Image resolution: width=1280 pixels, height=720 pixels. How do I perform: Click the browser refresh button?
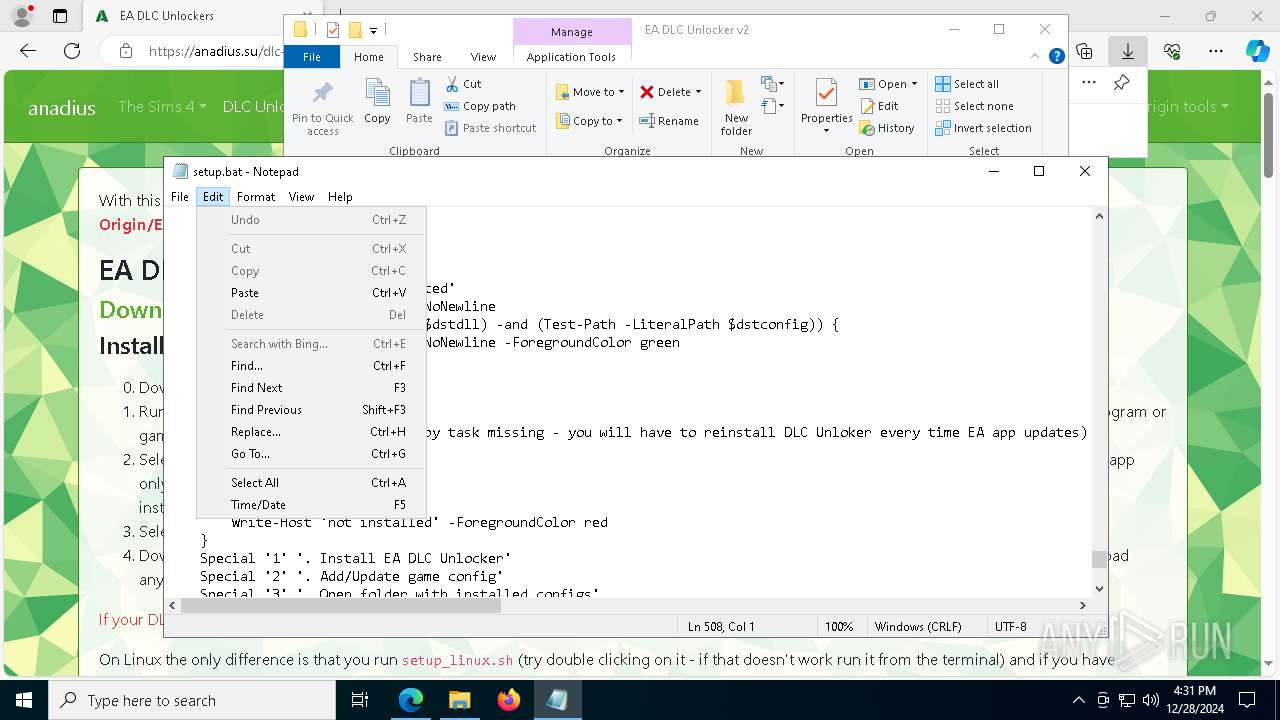tap(72, 50)
